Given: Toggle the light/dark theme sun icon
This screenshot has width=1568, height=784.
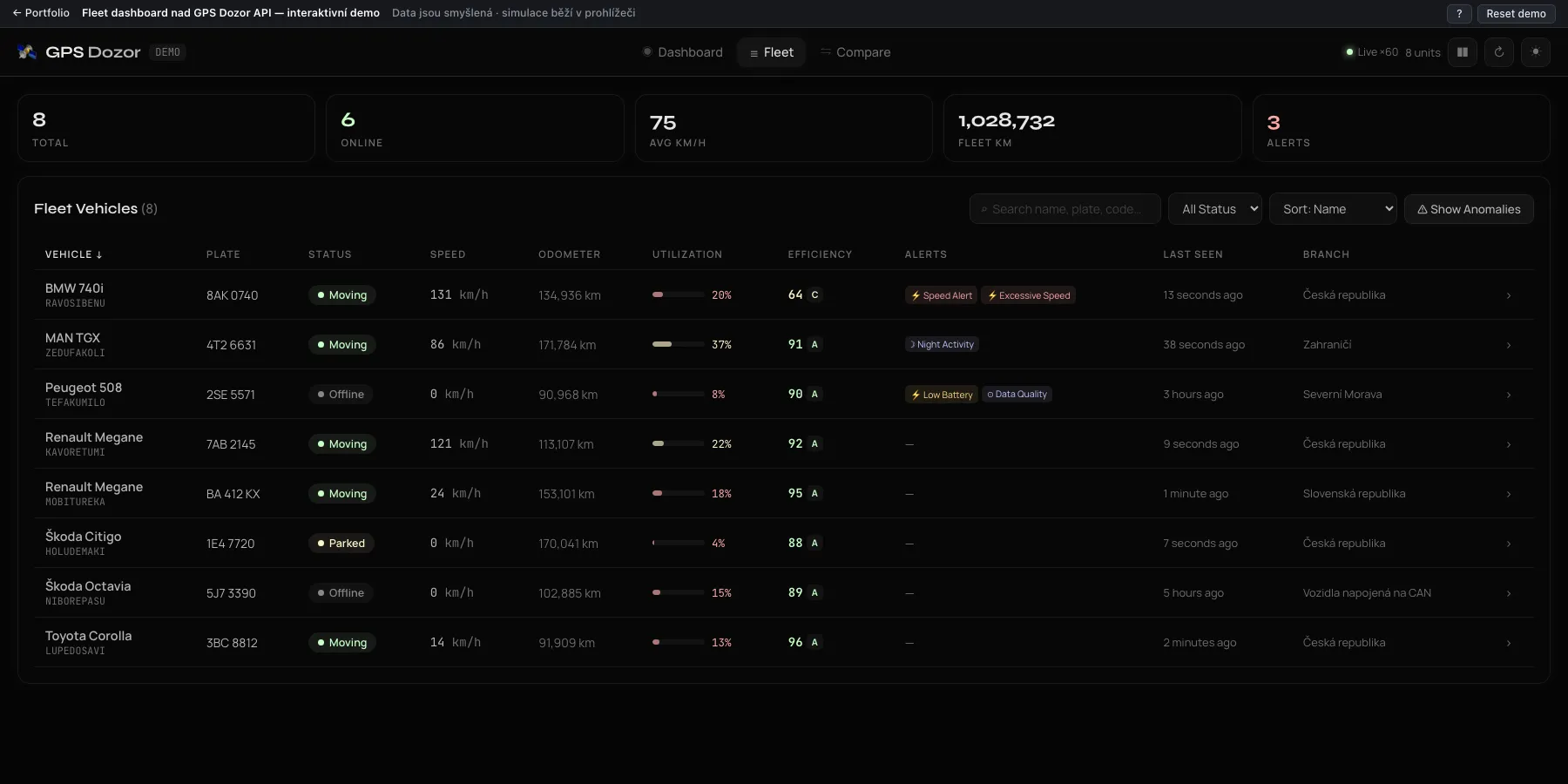Looking at the screenshot, I should (x=1536, y=52).
